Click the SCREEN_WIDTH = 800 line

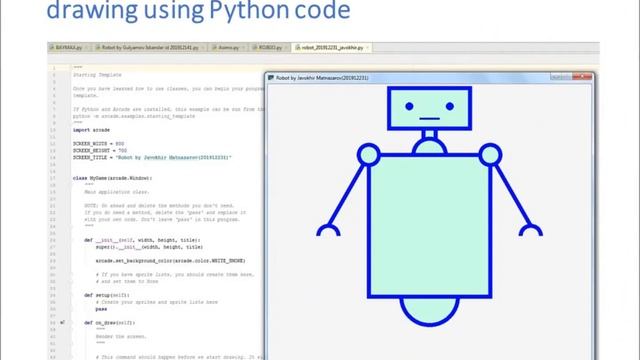98,144
